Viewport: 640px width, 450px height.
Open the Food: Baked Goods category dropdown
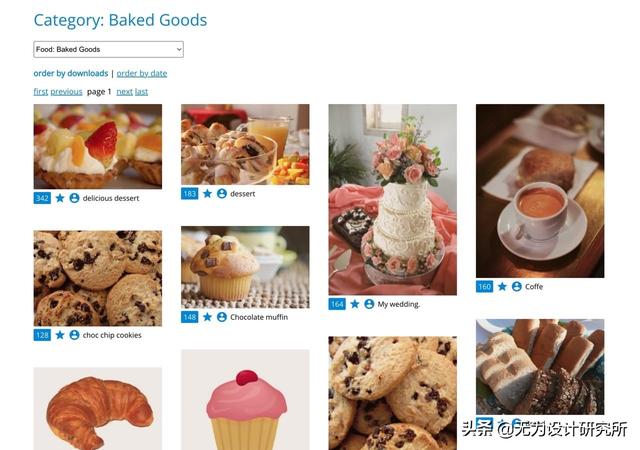[108, 49]
